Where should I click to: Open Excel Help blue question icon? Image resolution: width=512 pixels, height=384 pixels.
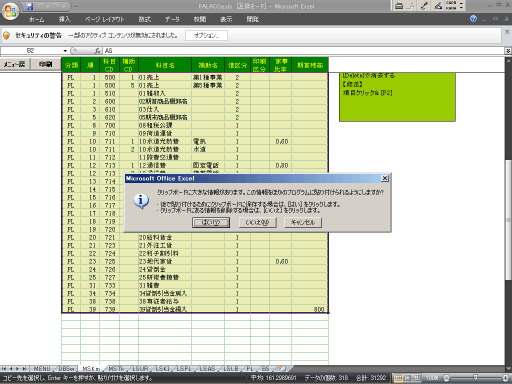473,19
